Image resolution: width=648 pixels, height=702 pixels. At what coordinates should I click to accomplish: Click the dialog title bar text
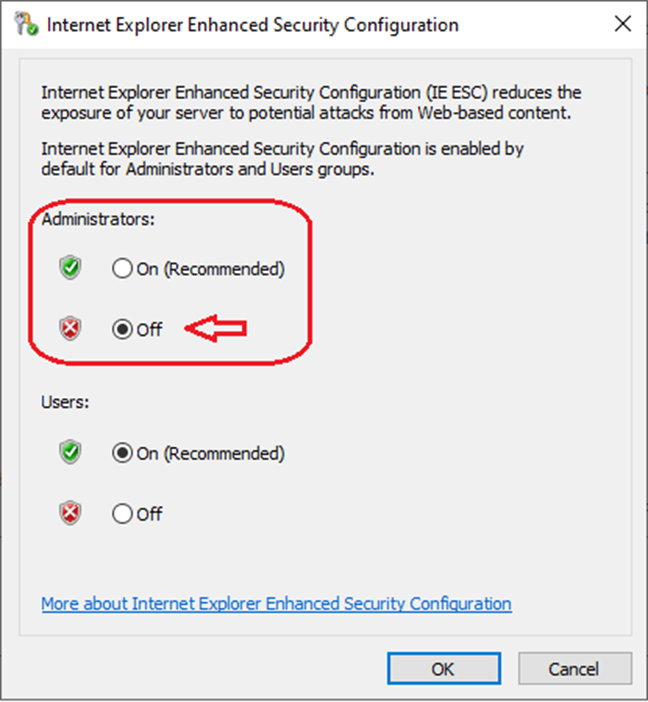[x=252, y=25]
